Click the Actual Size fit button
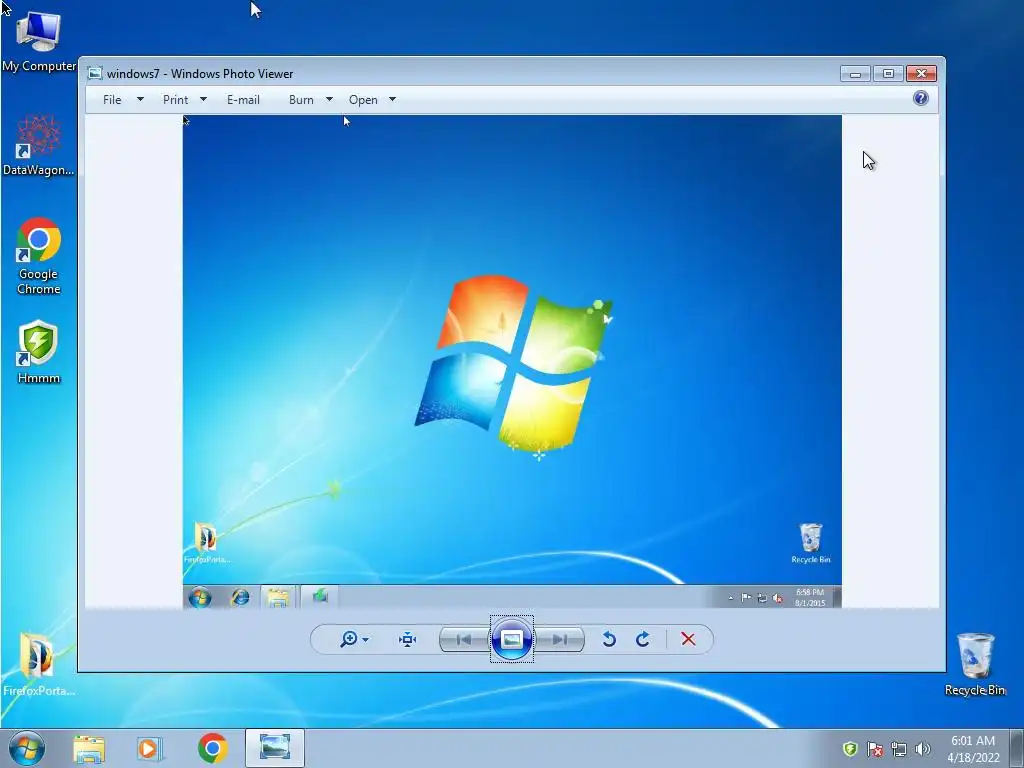1024x768 pixels. tap(408, 639)
